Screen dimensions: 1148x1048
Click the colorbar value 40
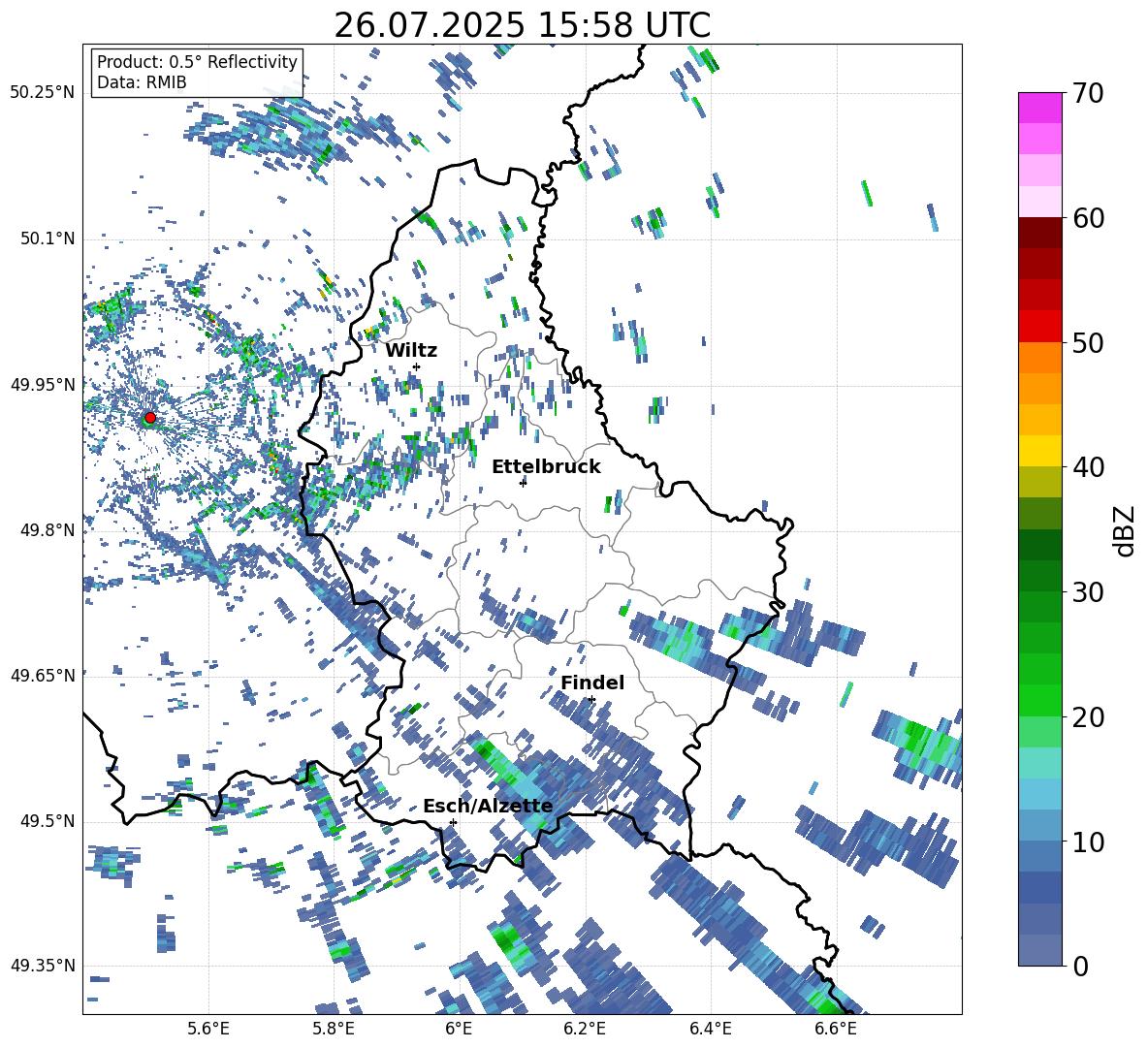click(x=1088, y=467)
